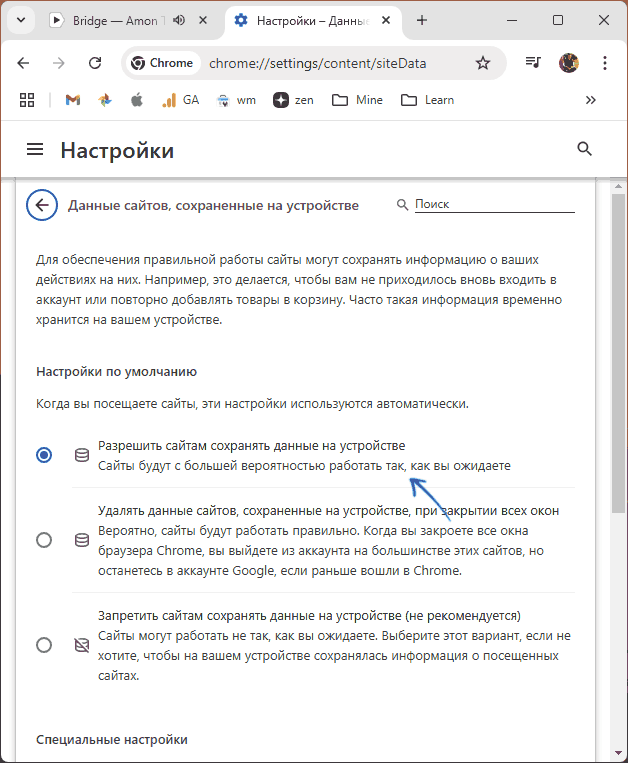Select the Настройки settings tab

311,20
